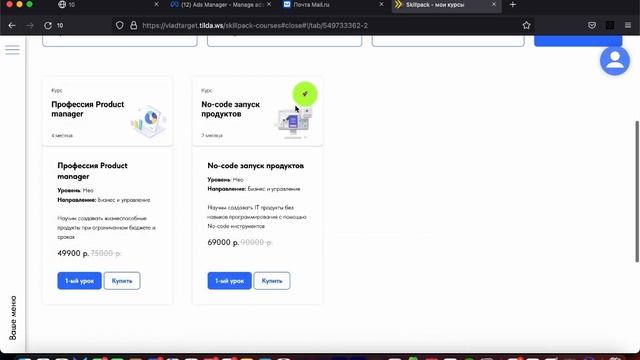Click the No-code course computer illustration

(293, 122)
